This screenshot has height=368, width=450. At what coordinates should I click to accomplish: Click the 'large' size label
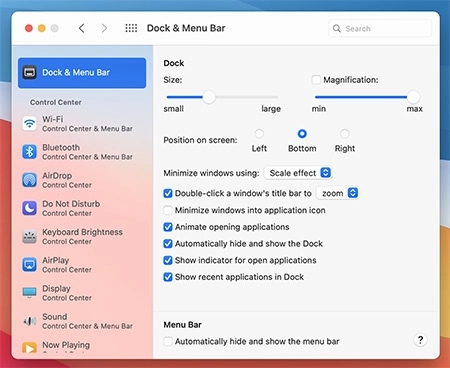tap(271, 109)
